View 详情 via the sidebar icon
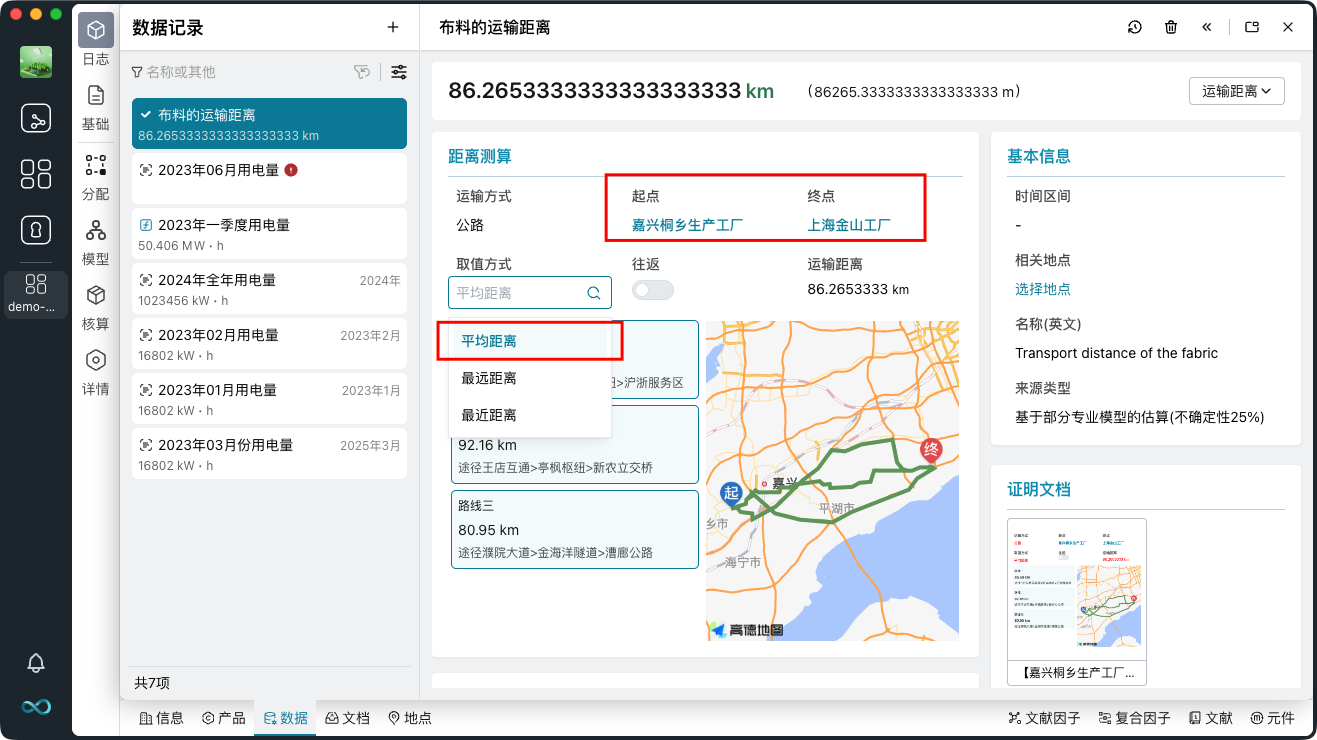1317x740 pixels. pyautogui.click(x=96, y=370)
